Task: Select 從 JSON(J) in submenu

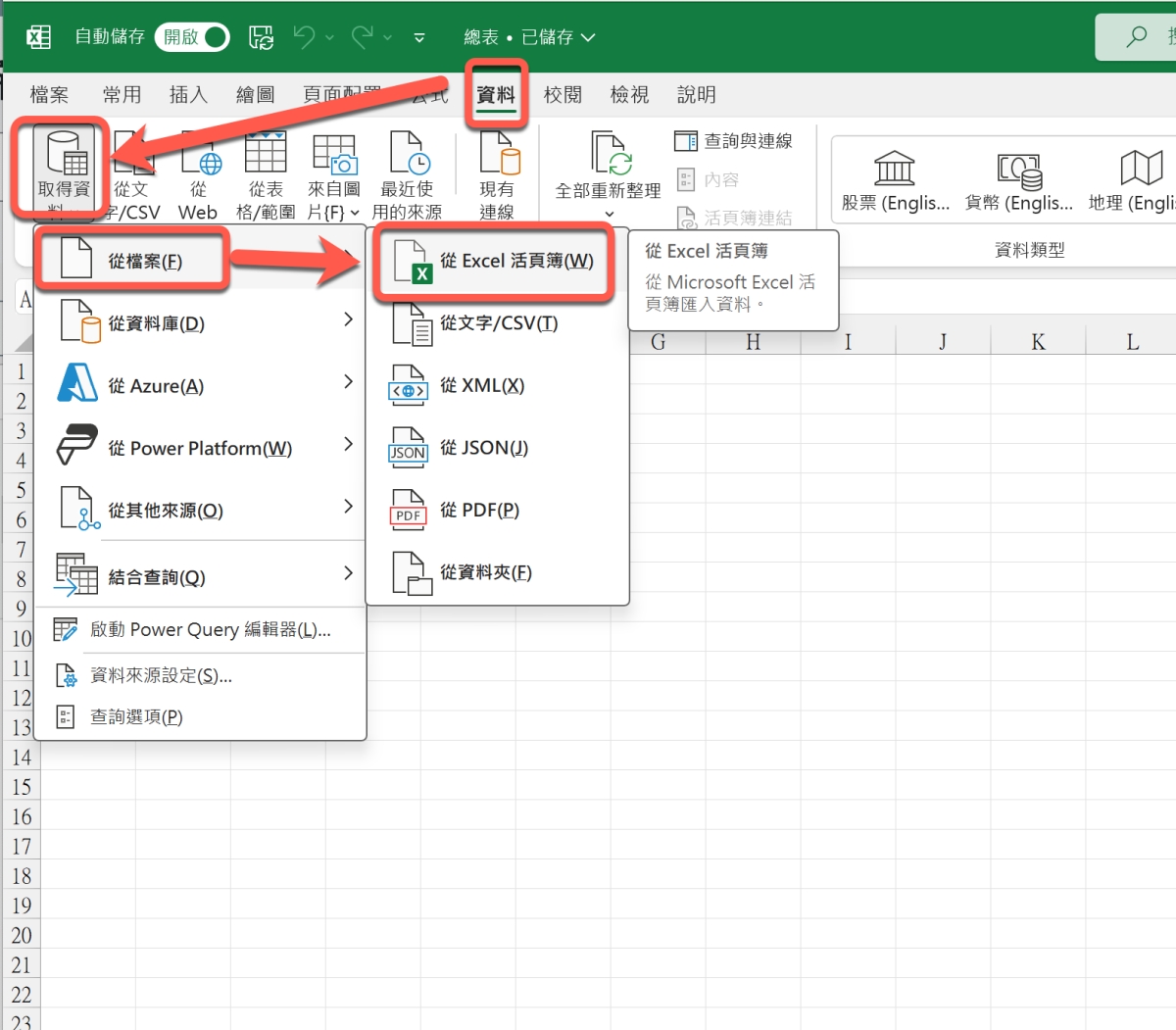Action: coord(497,448)
